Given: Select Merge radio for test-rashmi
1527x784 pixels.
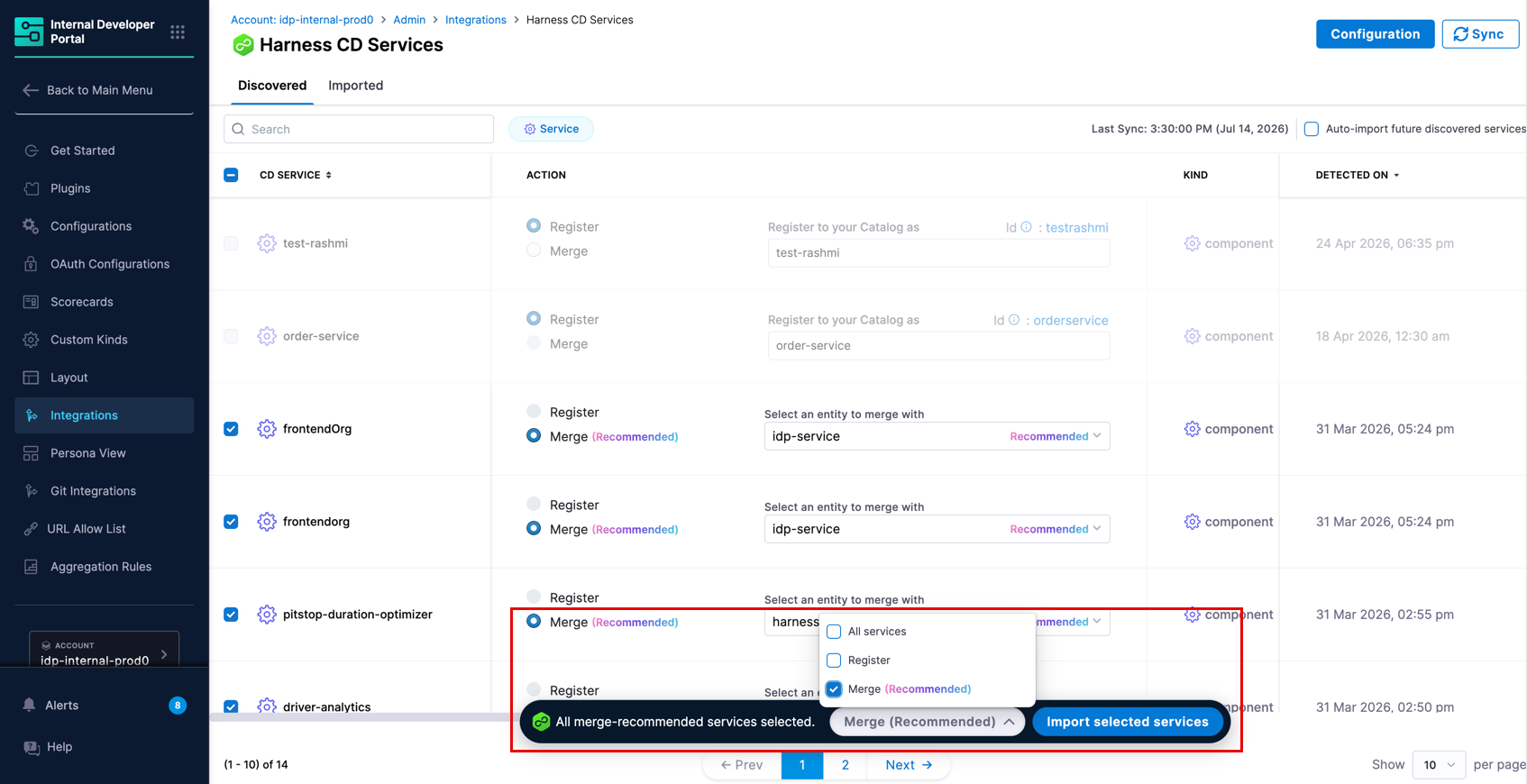Looking at the screenshot, I should [534, 251].
